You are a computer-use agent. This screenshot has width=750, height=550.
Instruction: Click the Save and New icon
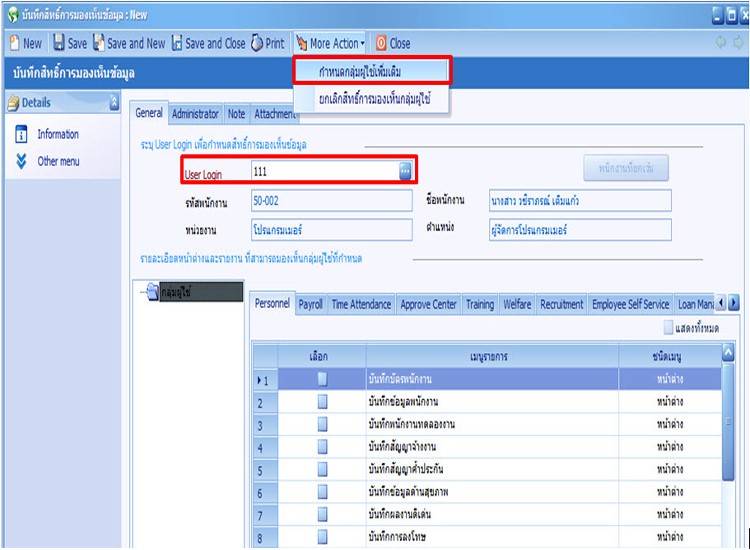99,44
